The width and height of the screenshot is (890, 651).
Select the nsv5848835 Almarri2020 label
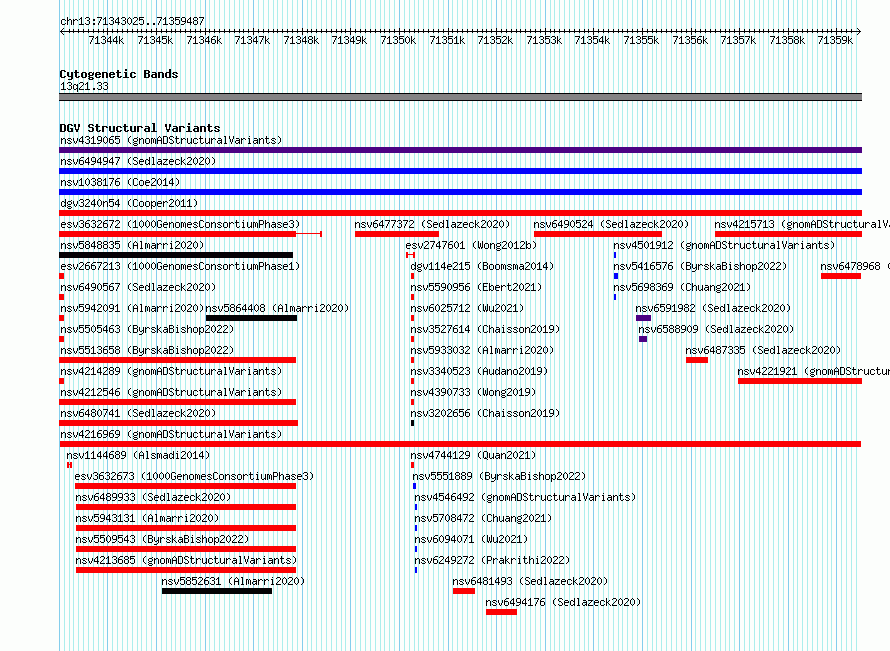point(132,245)
